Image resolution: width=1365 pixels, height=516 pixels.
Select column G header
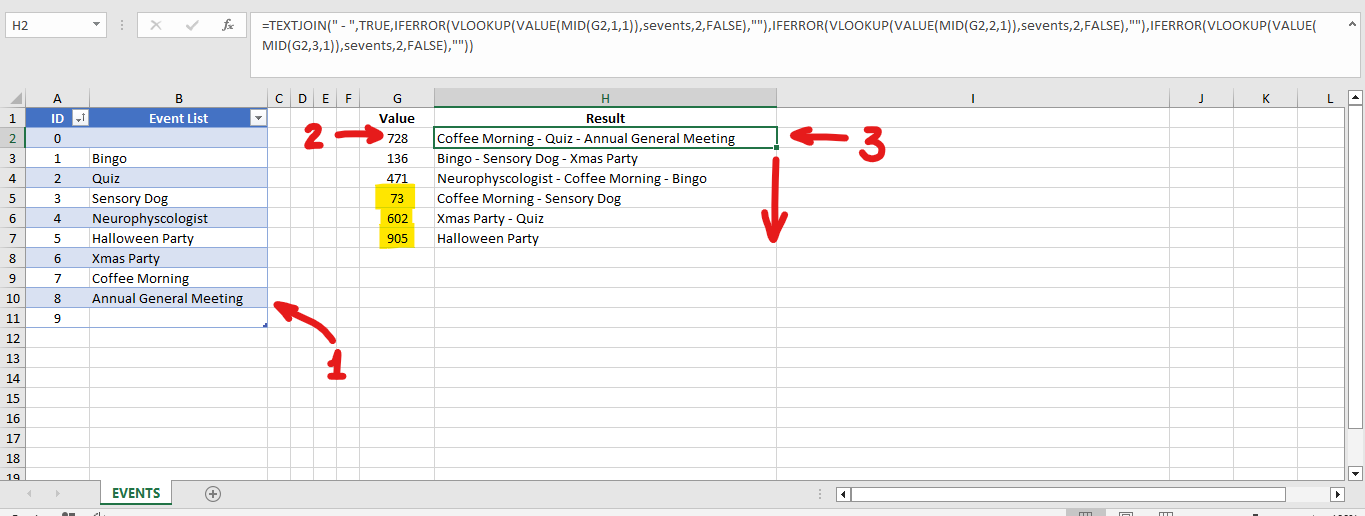click(397, 98)
